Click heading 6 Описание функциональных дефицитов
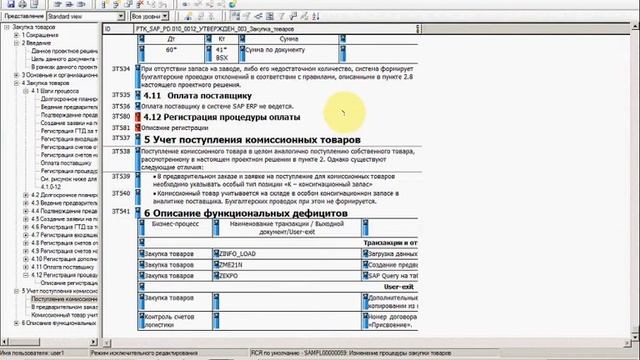 [246, 213]
